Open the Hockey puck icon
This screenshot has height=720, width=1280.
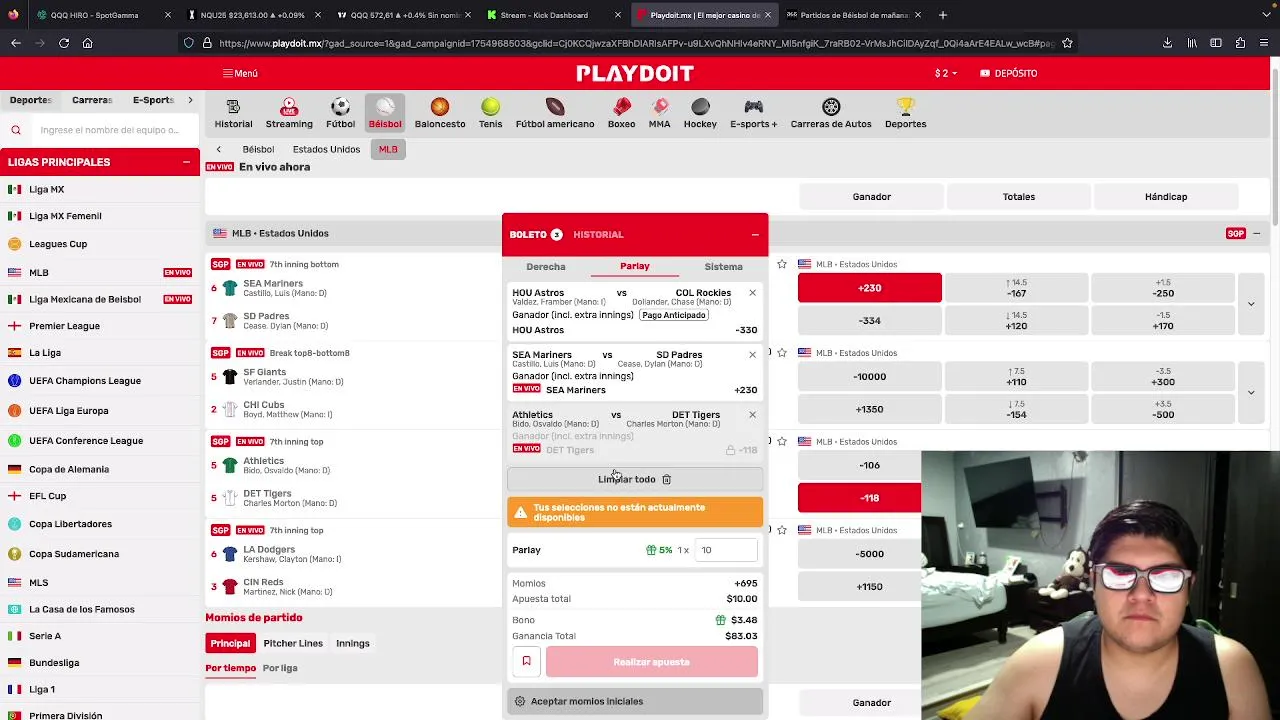(x=700, y=107)
